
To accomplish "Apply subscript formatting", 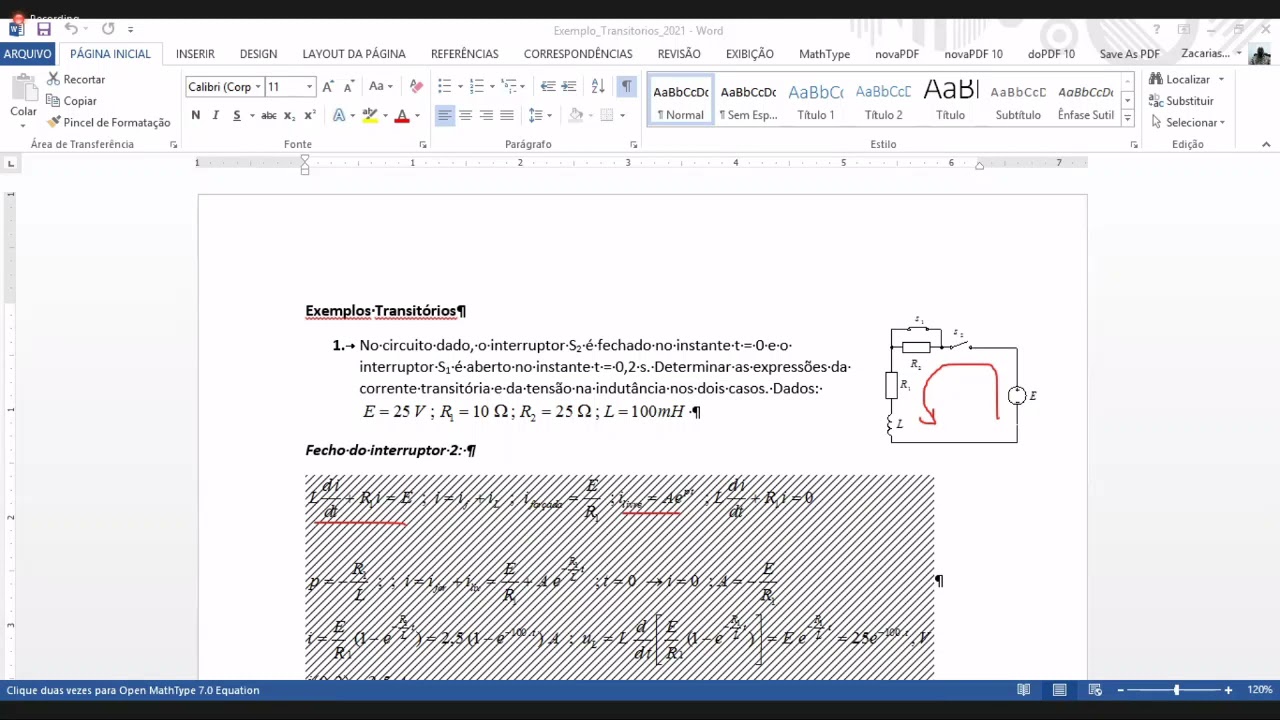I will 289,116.
